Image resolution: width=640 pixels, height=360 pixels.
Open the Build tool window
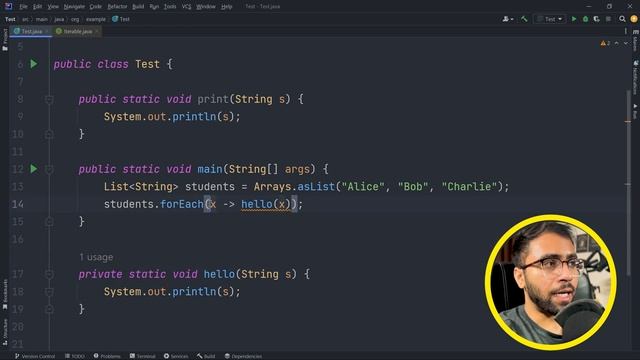[x=206, y=356]
